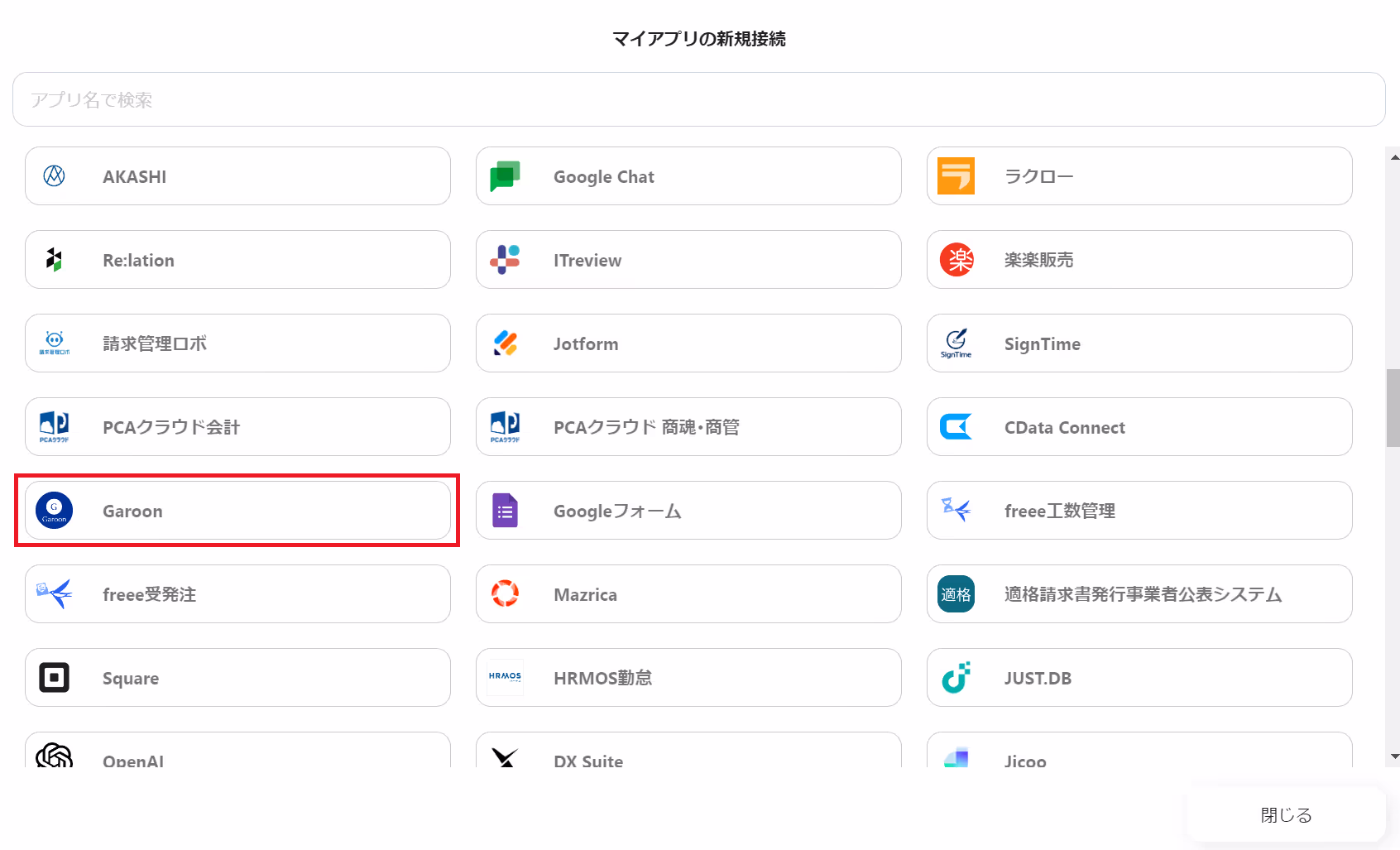
Task: Choose the ラクロー app label
Action: point(1038,176)
